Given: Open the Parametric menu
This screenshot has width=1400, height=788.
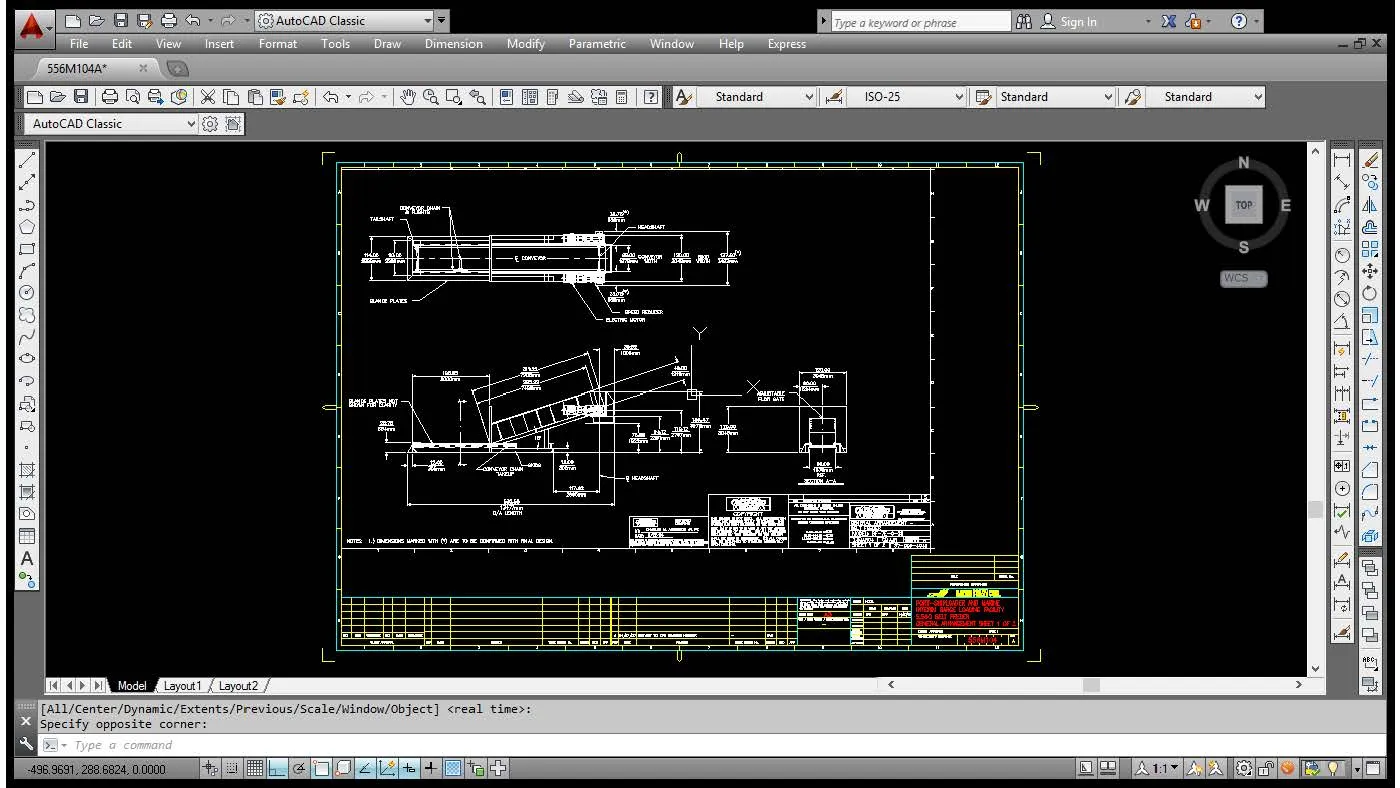Looking at the screenshot, I should [597, 44].
